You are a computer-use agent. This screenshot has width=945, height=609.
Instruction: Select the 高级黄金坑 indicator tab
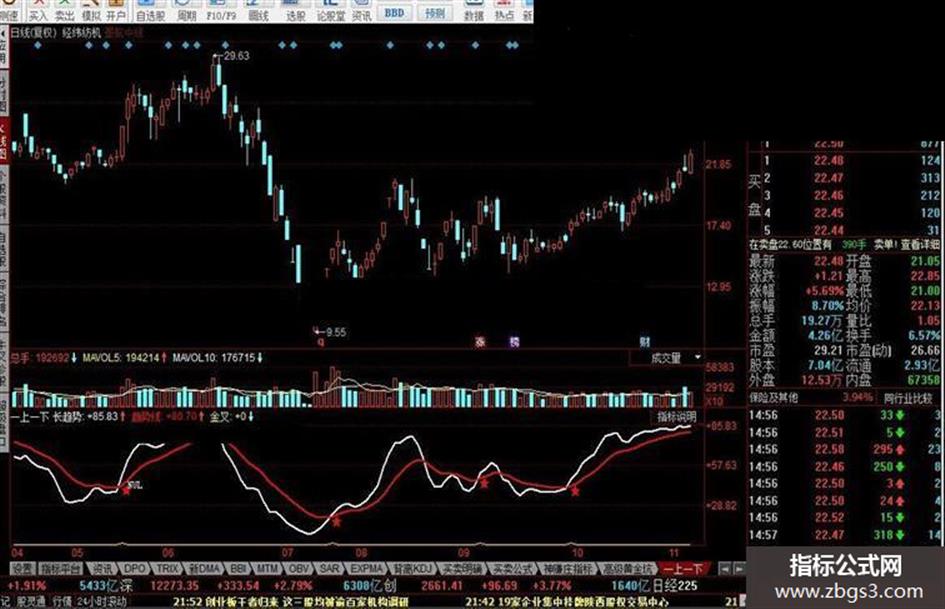tap(629, 569)
